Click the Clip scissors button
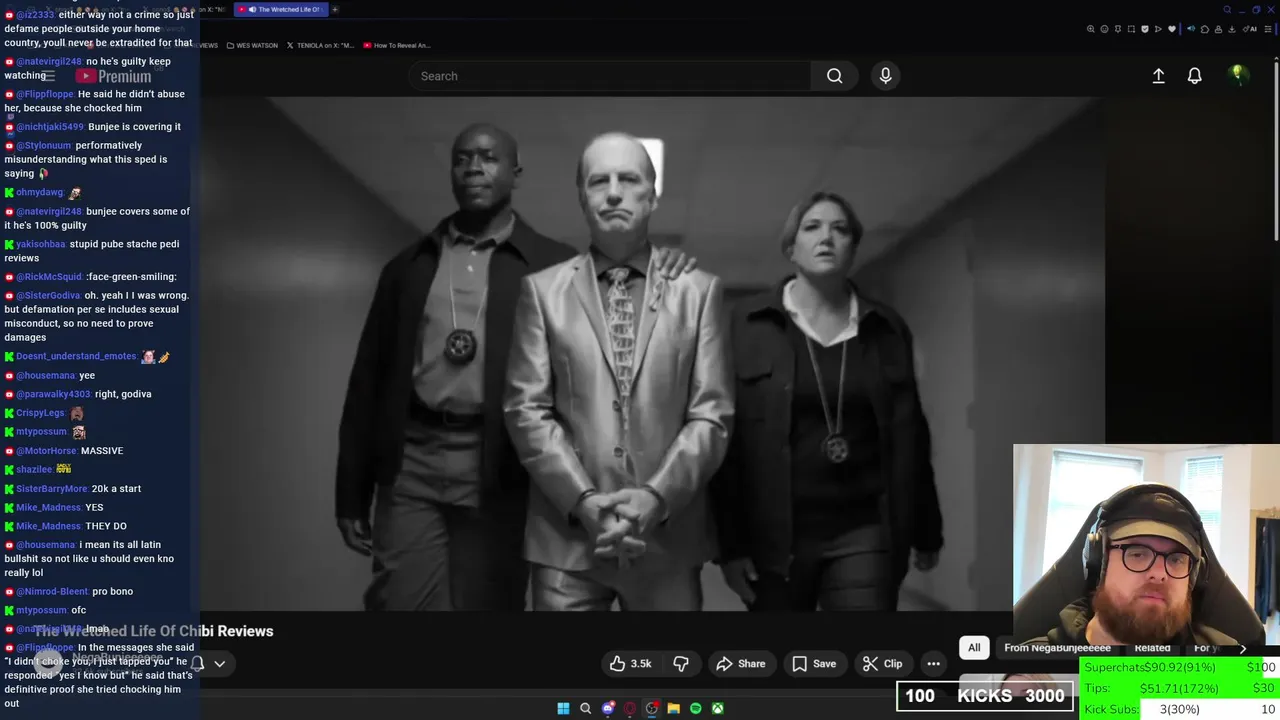The height and width of the screenshot is (720, 1280). (882, 664)
